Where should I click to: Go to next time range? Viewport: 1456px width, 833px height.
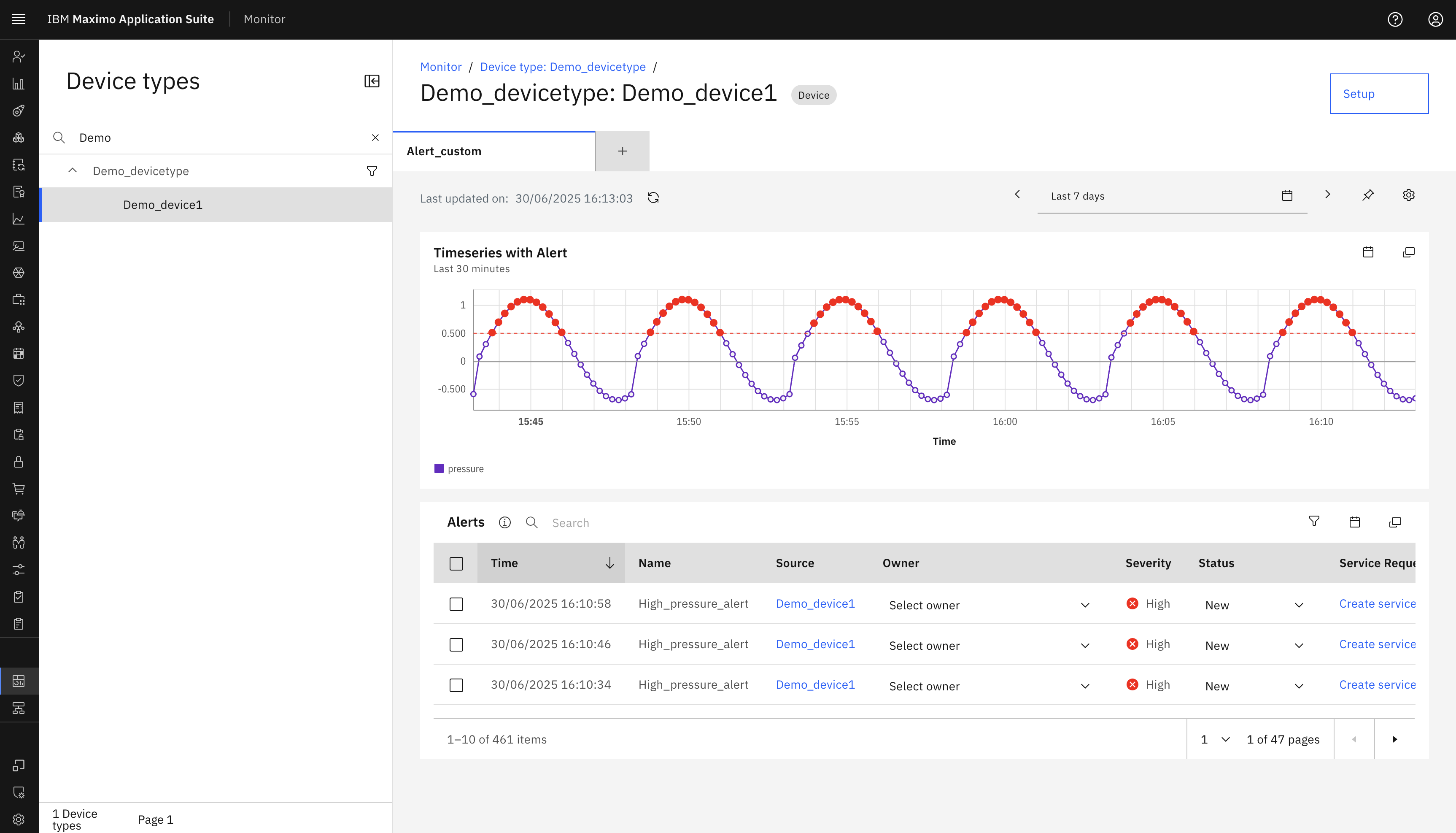(1327, 195)
